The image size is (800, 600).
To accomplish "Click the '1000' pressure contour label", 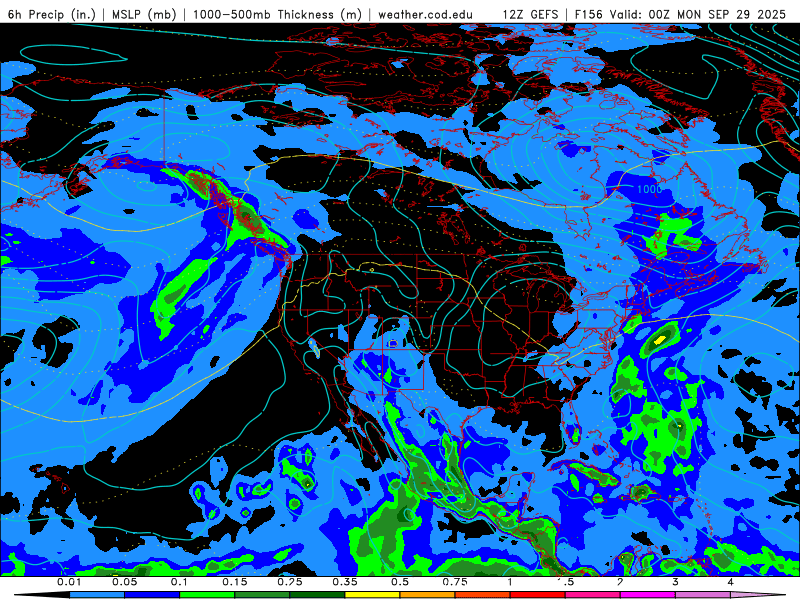I will point(649,189).
